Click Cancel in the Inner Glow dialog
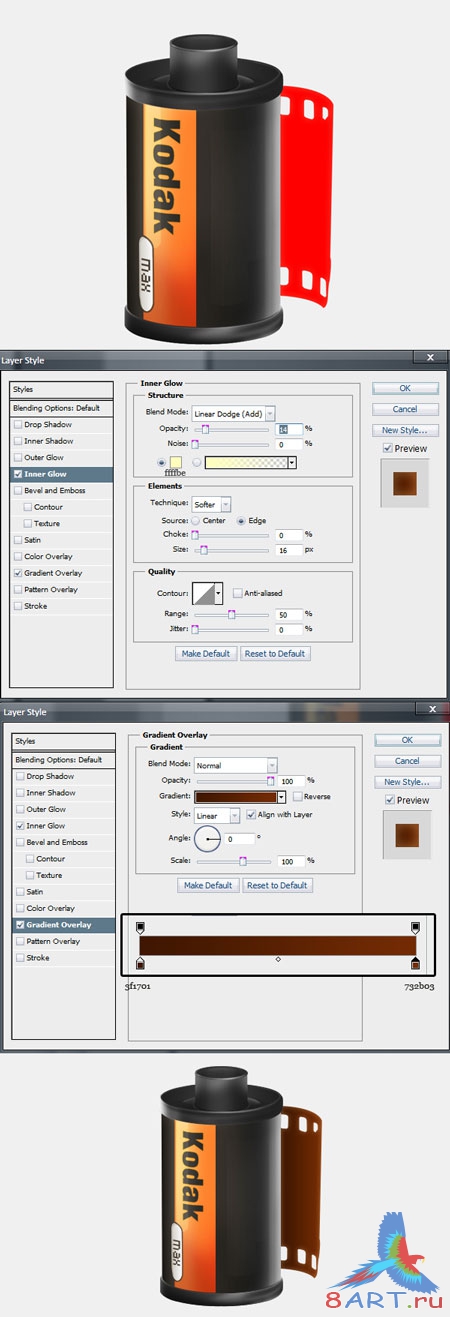The height and width of the screenshot is (1317, 450). tap(405, 409)
